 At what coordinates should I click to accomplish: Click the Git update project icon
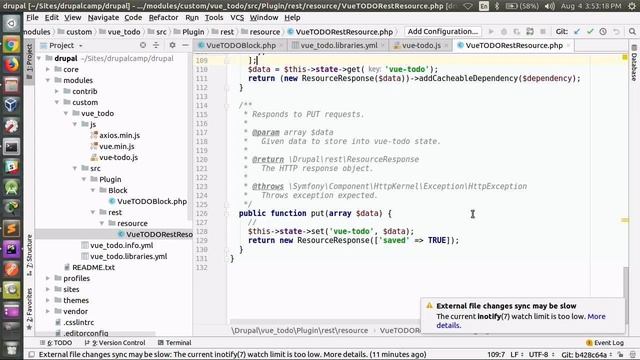click(x=577, y=31)
